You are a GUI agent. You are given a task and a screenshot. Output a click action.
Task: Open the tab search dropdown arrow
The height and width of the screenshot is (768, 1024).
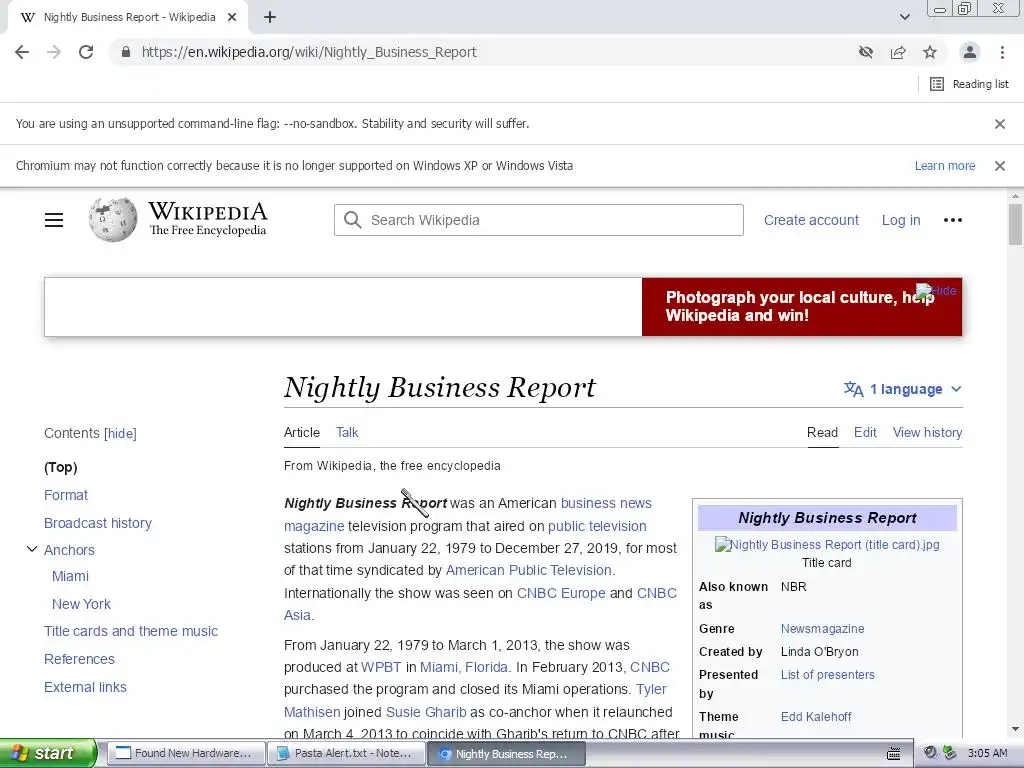[x=904, y=17]
